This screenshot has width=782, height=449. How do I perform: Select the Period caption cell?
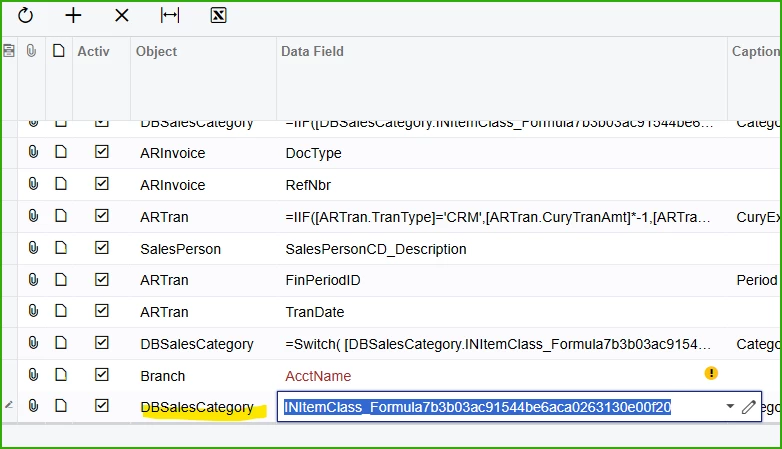pos(755,280)
